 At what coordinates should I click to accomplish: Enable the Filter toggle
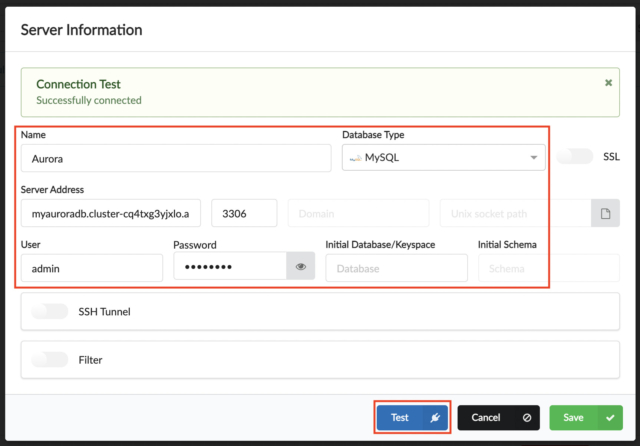(50, 359)
